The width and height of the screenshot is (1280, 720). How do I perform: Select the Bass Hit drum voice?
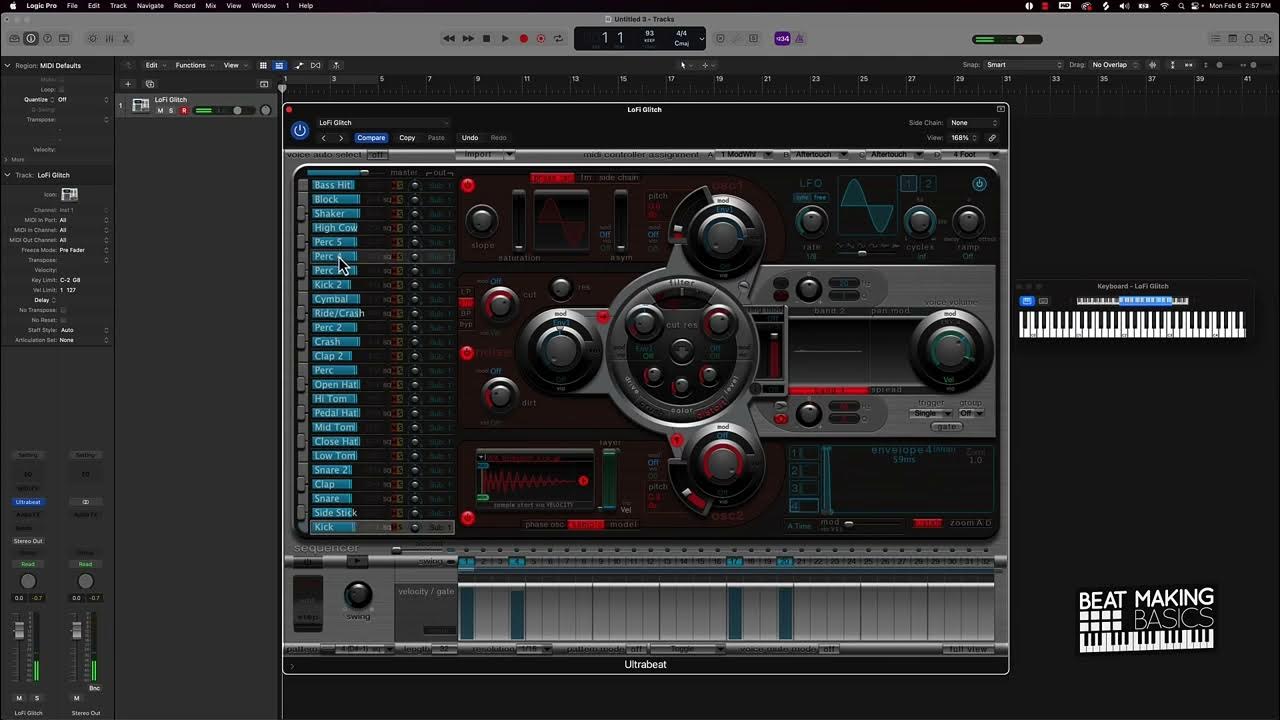pyautogui.click(x=334, y=185)
